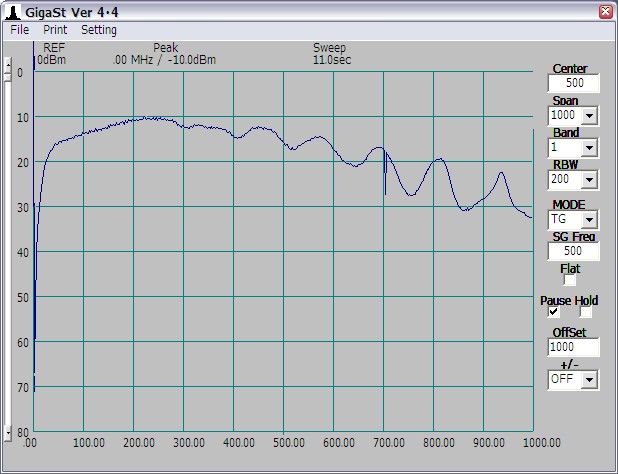Click the '700.00' frequency axis label
This screenshot has width=618, height=474.
click(x=389, y=442)
